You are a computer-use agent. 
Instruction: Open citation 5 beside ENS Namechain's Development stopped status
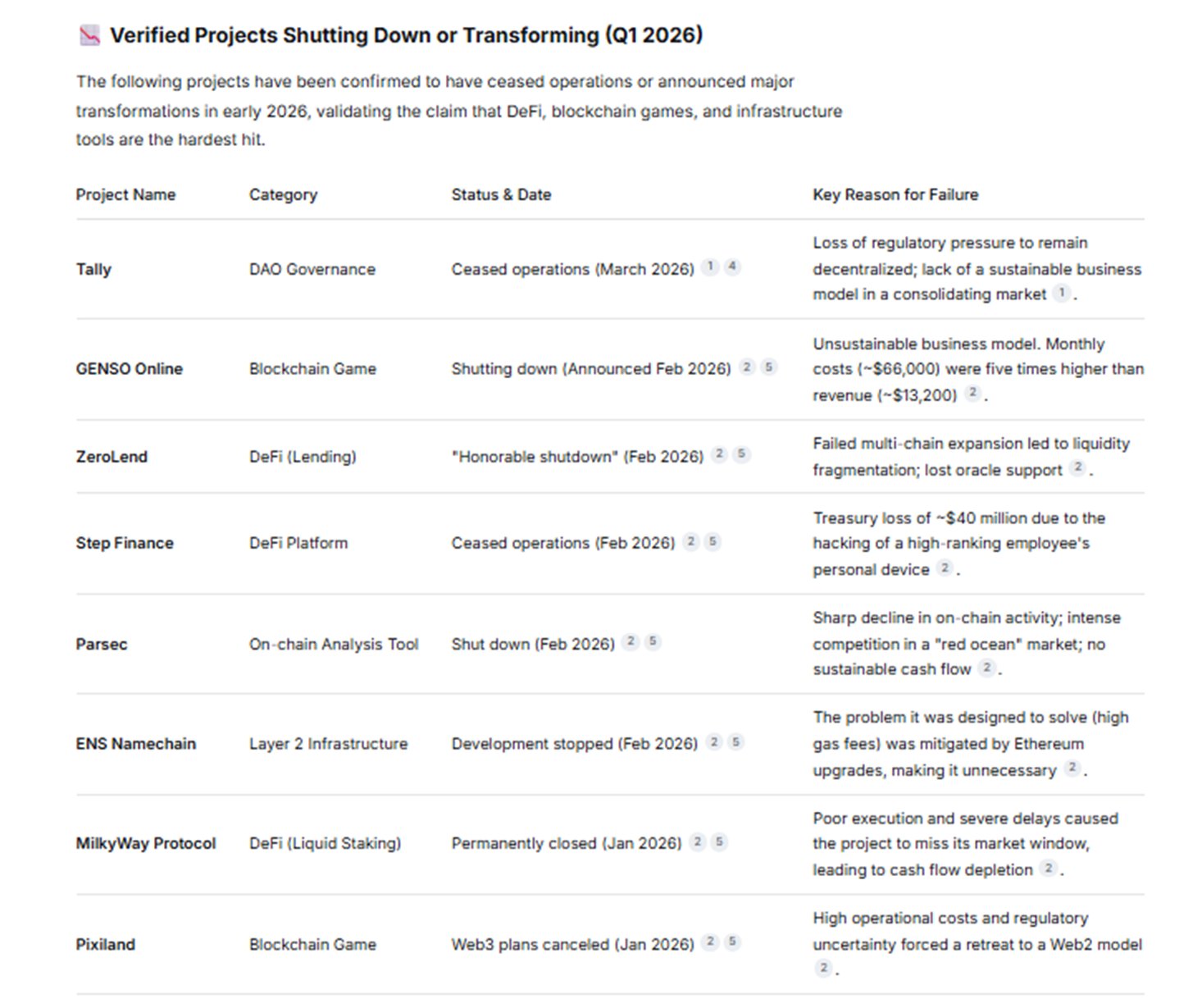point(736,741)
